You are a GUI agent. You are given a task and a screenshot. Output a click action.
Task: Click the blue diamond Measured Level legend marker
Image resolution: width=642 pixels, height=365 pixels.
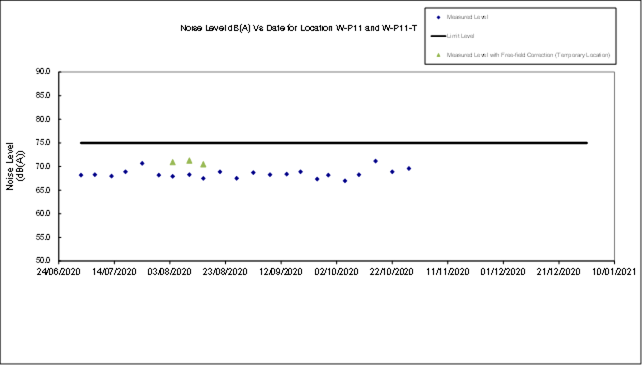coord(439,17)
